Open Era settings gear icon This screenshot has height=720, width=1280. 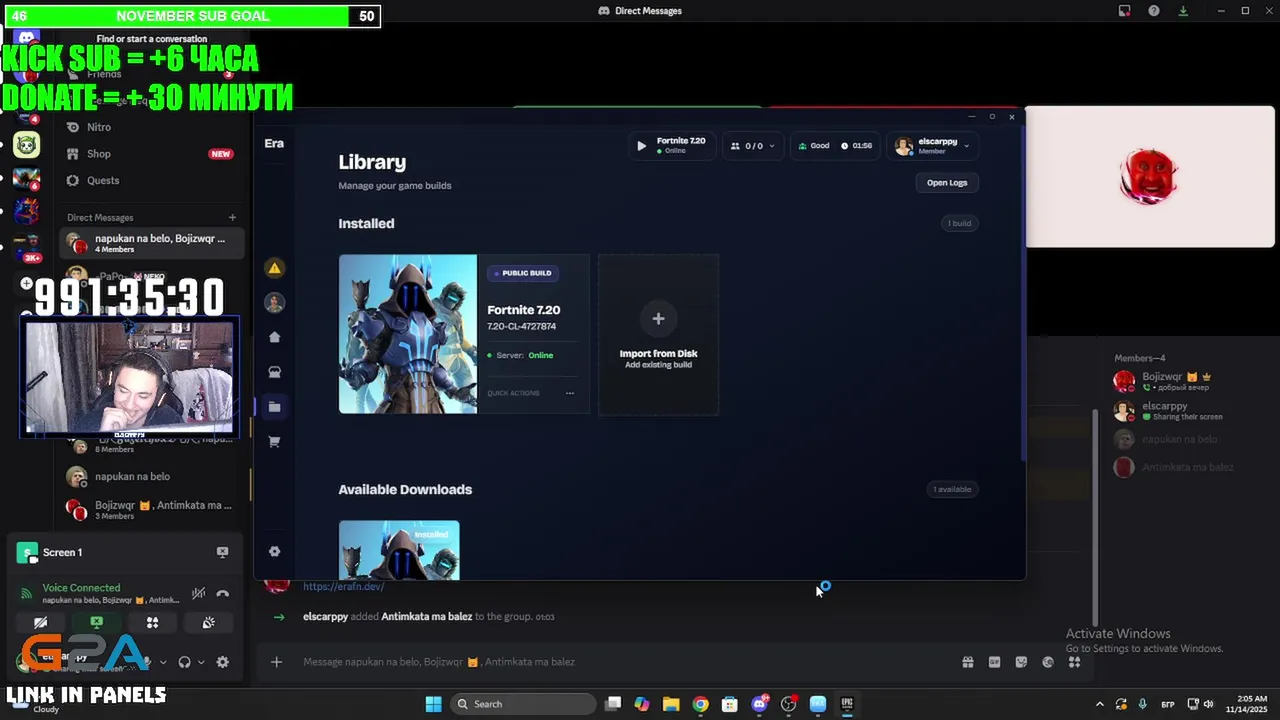click(275, 551)
